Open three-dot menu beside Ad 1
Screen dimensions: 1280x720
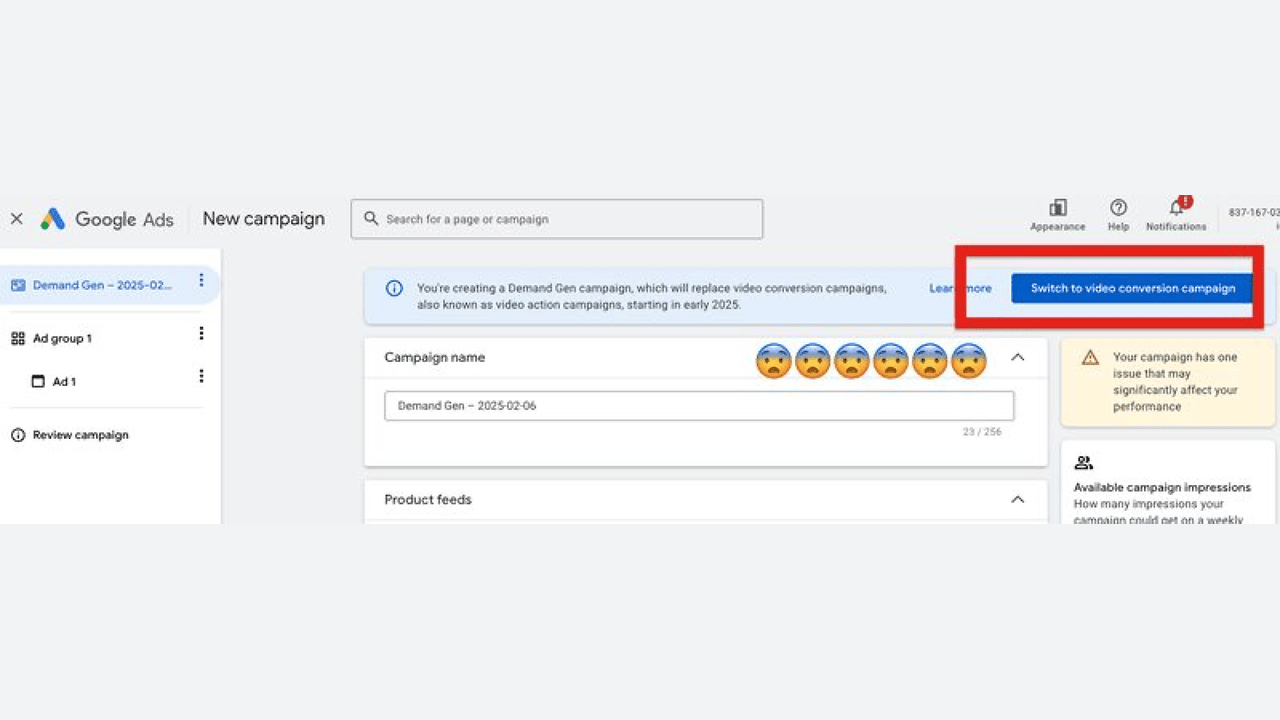pyautogui.click(x=201, y=377)
